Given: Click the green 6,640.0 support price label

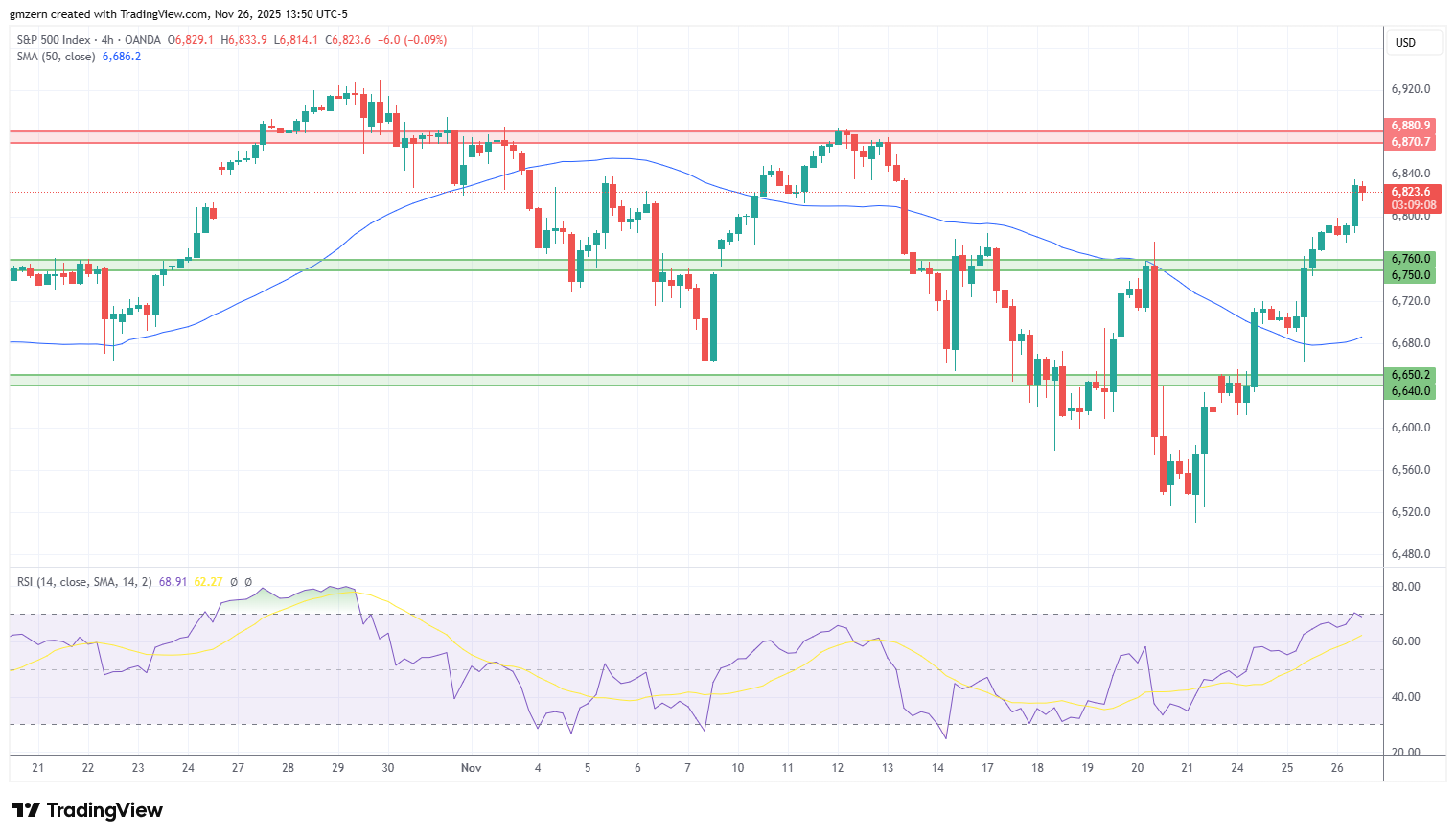Looking at the screenshot, I should click(1411, 391).
